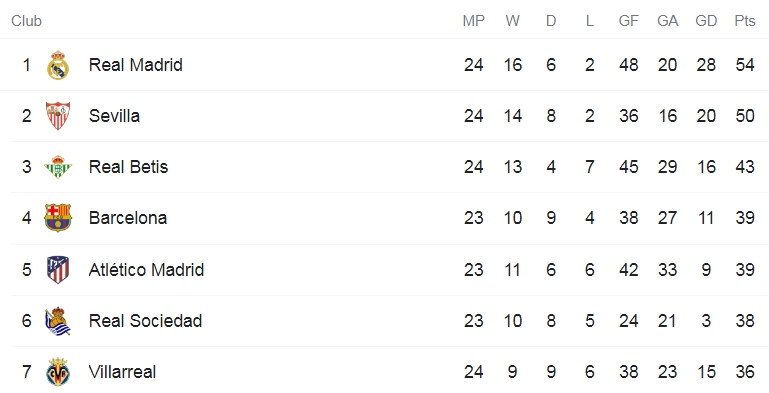This screenshot has height=393, width=769.
Task: Click the Pts column header
Action: 745,21
